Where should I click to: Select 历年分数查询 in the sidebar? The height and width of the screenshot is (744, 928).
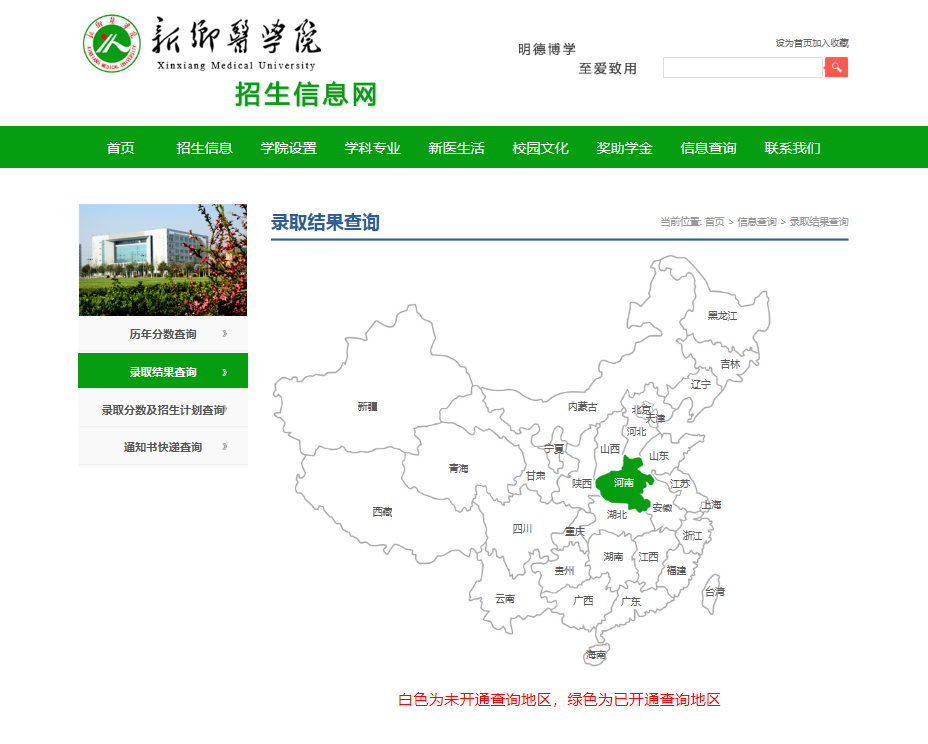(163, 334)
